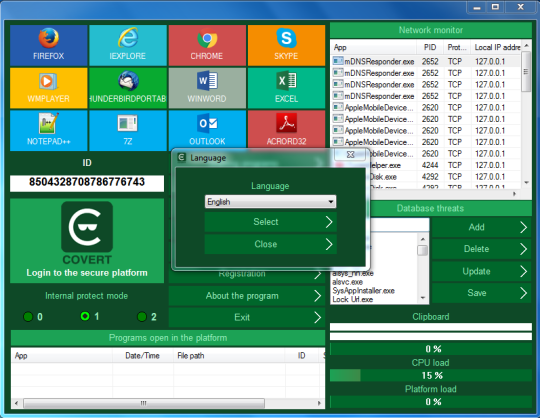Click Update in Database threats

(481, 271)
